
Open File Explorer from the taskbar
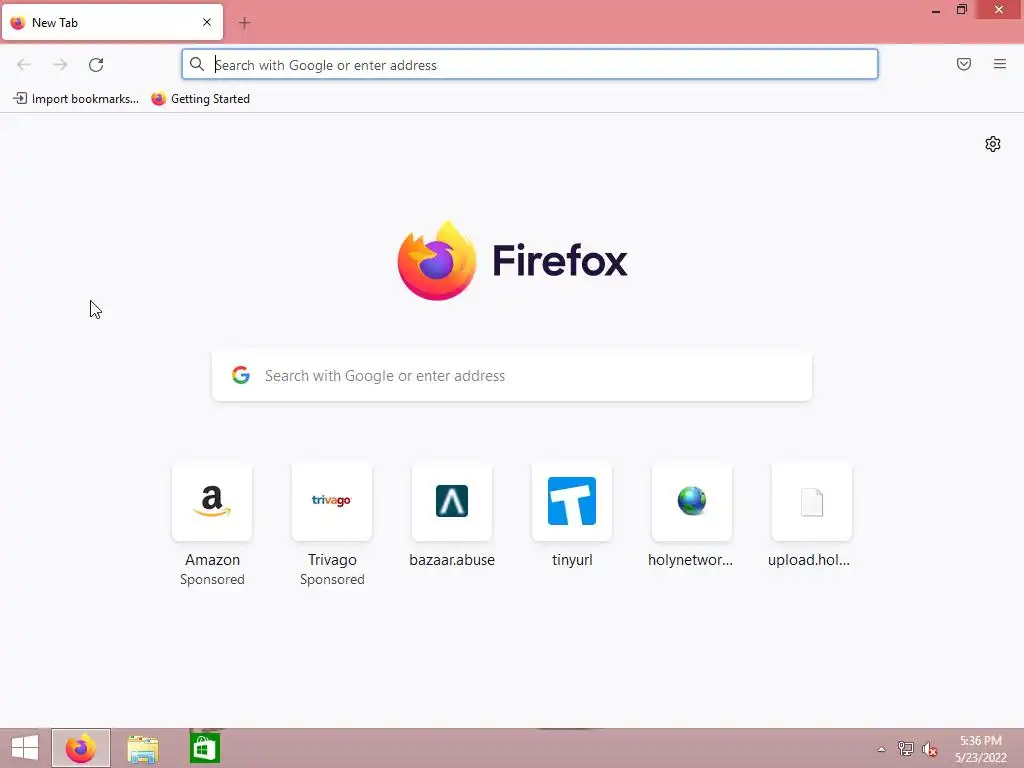tap(143, 748)
